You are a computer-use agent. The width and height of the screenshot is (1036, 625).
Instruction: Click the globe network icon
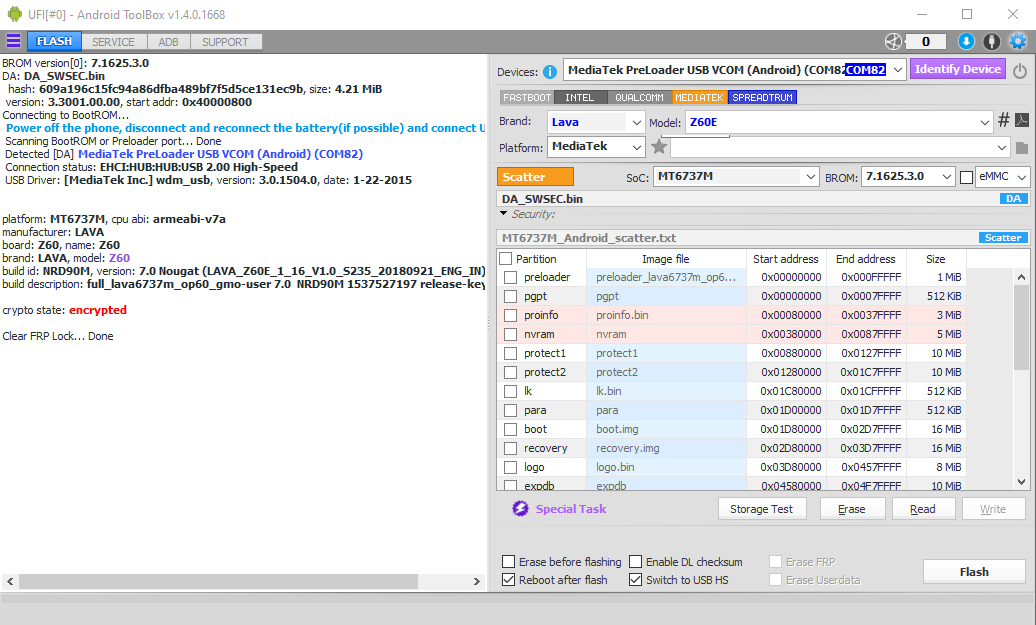(893, 42)
